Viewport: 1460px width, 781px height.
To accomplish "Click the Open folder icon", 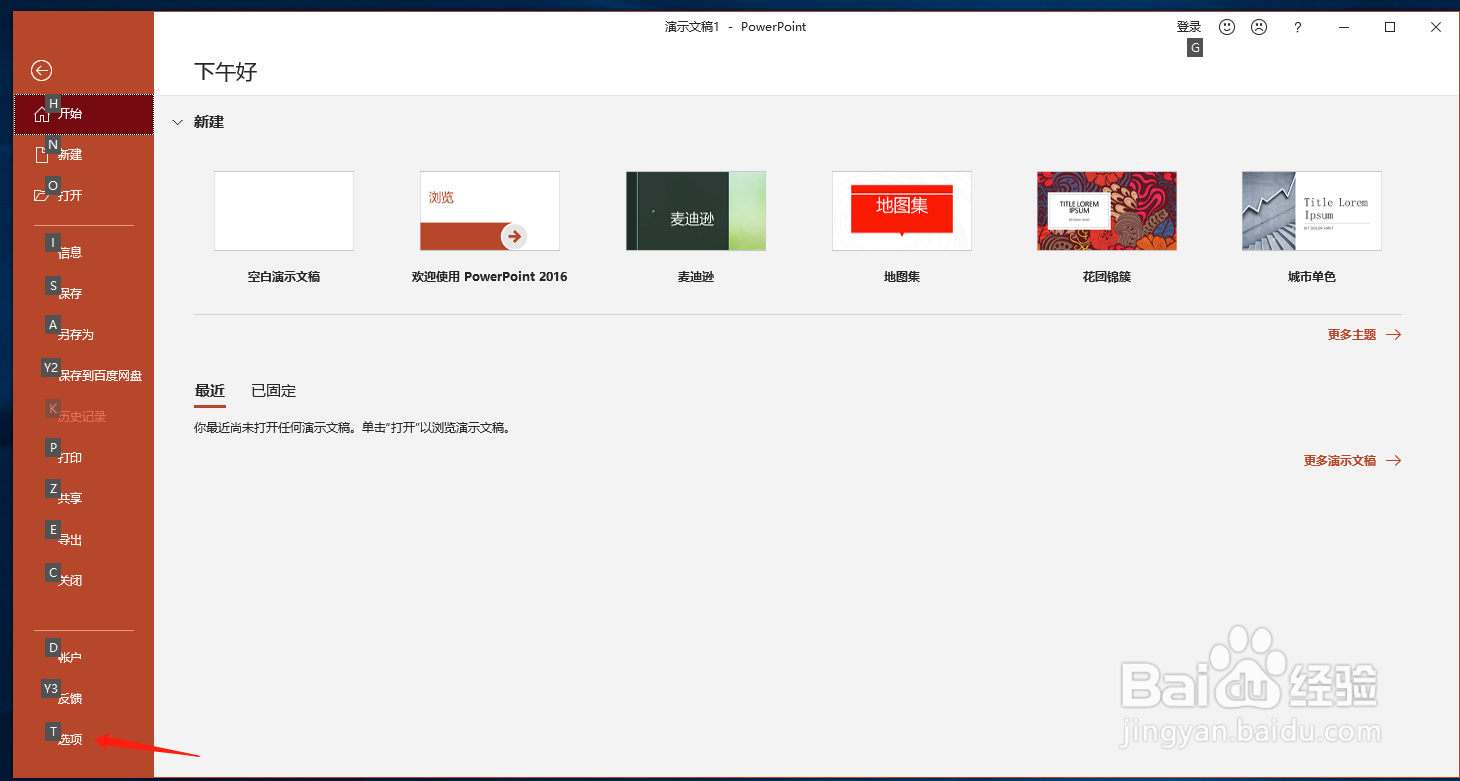I will tap(41, 196).
